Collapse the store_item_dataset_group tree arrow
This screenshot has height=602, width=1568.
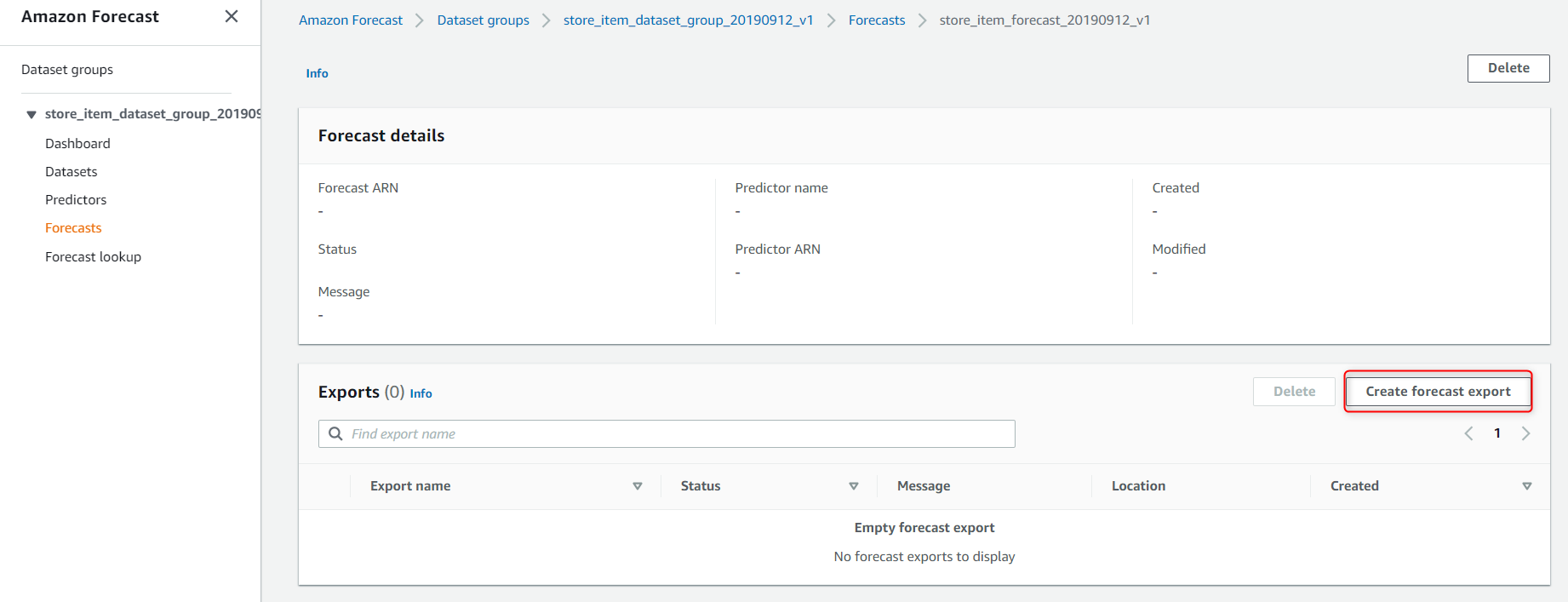click(x=31, y=114)
